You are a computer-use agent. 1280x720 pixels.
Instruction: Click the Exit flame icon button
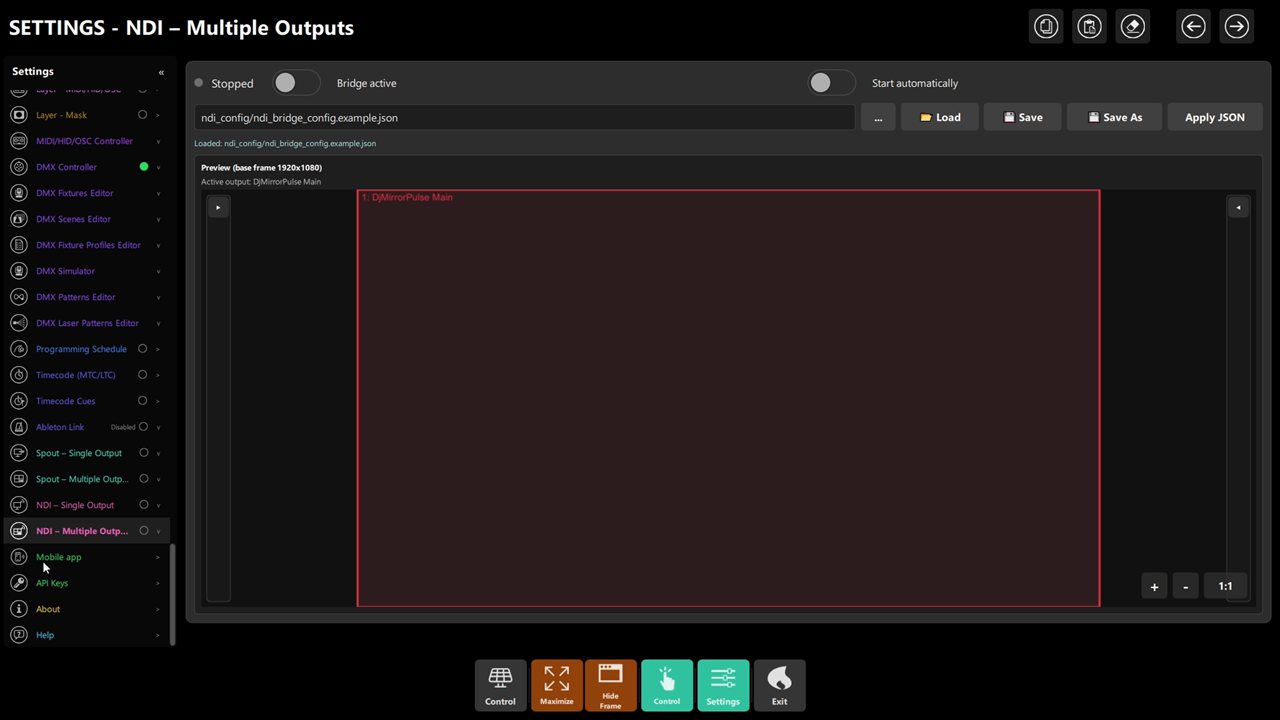779,686
